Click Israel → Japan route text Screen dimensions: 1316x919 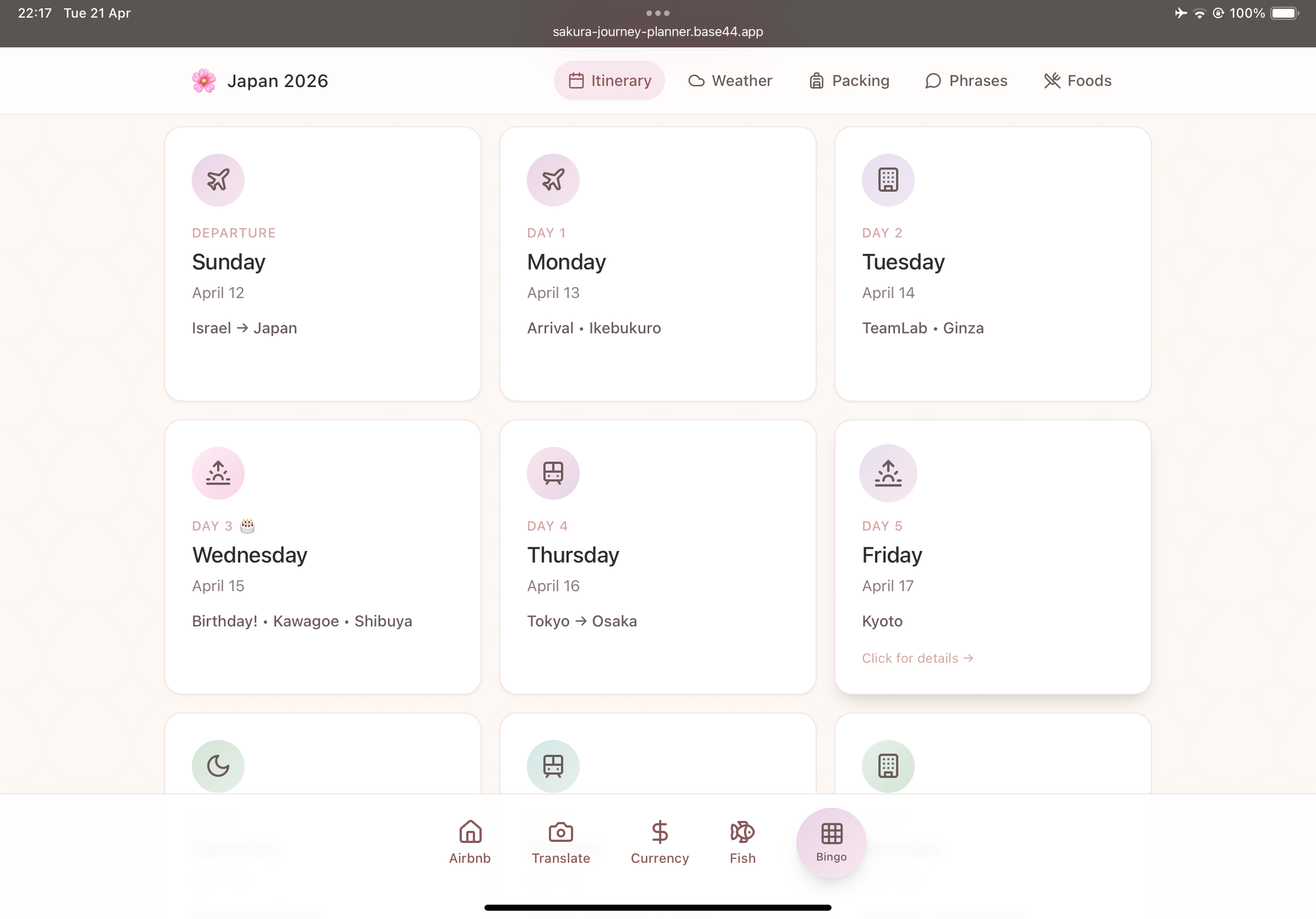[245, 328]
